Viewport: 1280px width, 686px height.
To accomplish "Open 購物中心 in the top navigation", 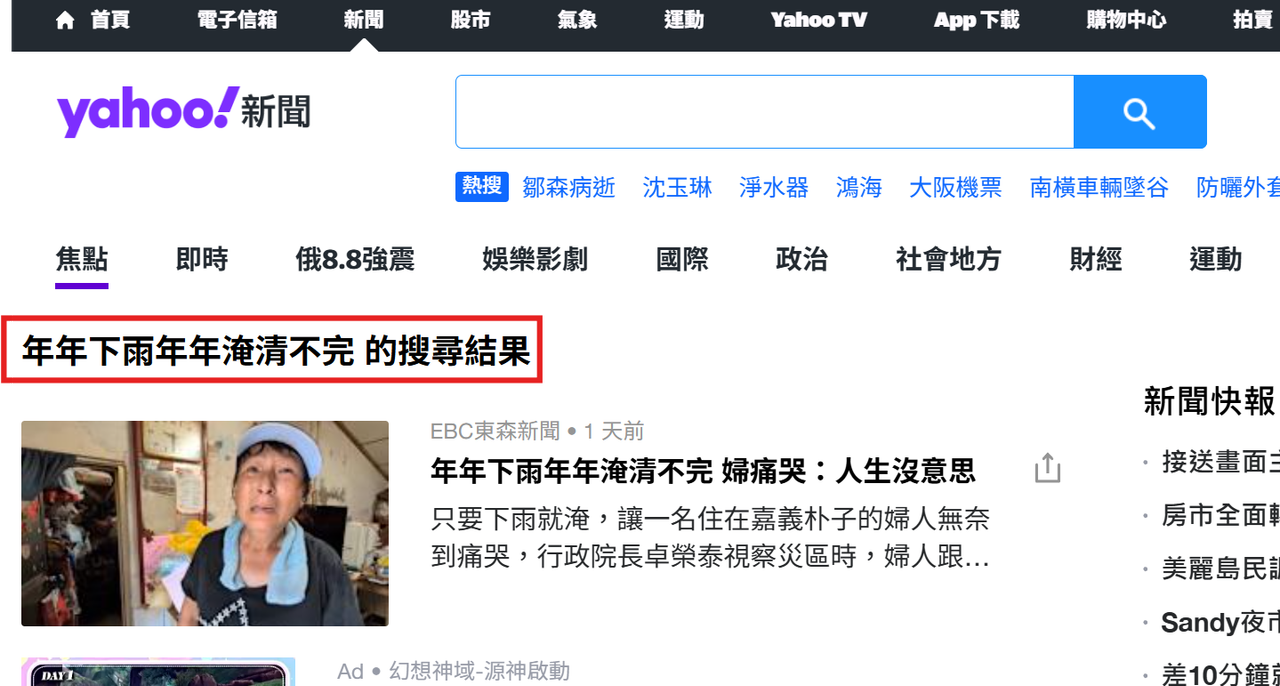I will 1126,20.
